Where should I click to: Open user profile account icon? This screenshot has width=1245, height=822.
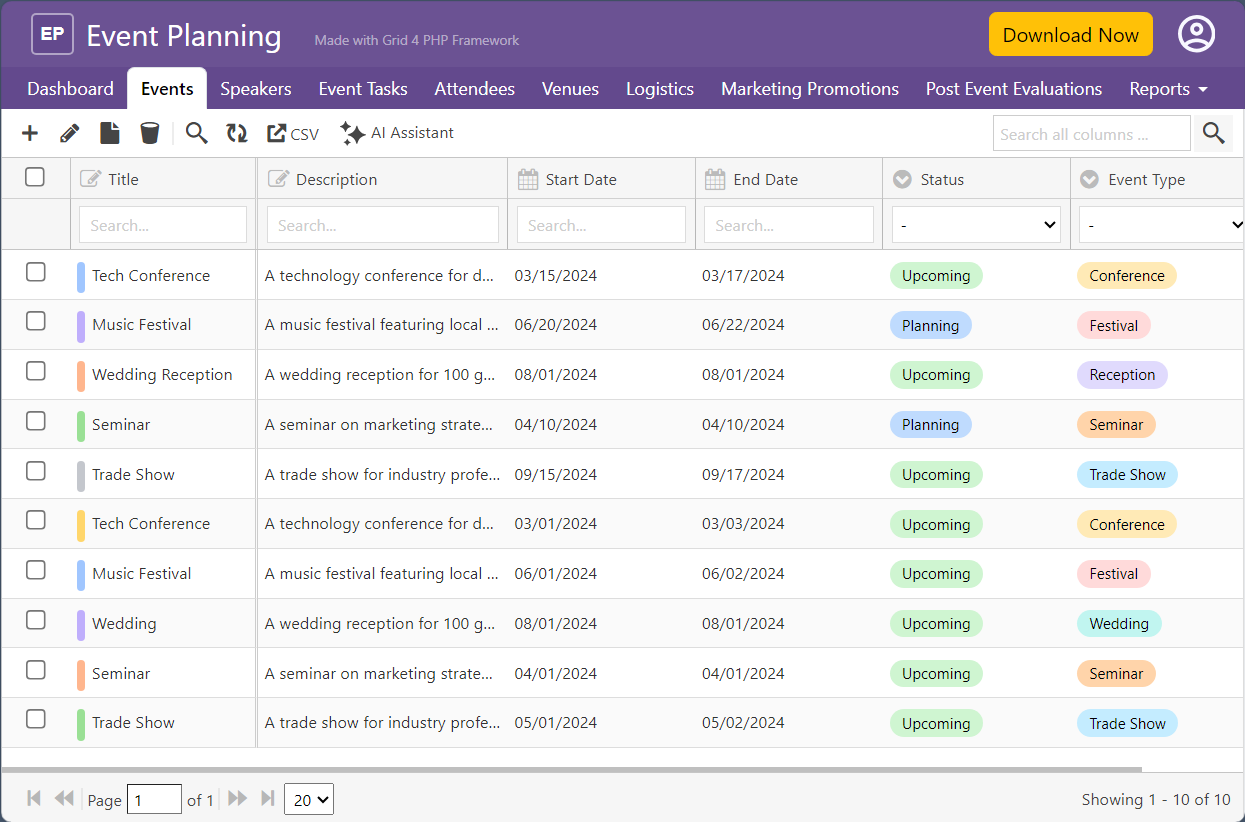pyautogui.click(x=1196, y=35)
